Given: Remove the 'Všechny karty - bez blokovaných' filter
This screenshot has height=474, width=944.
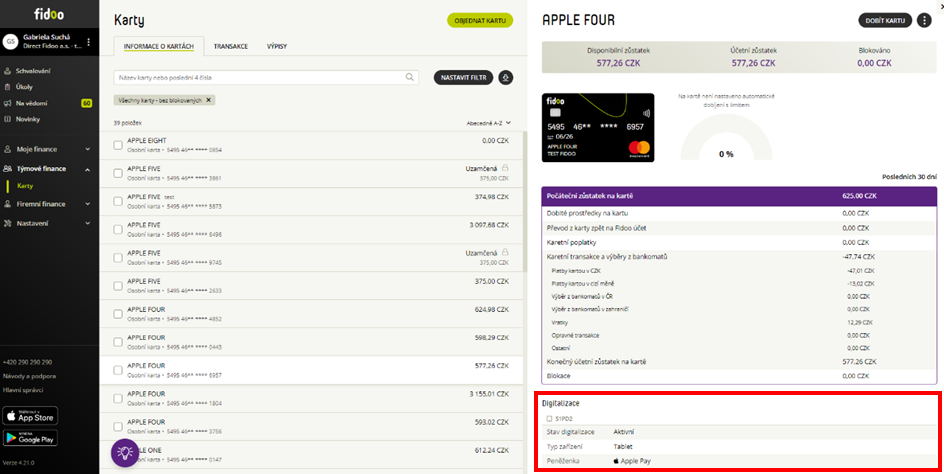Looking at the screenshot, I should 208,100.
